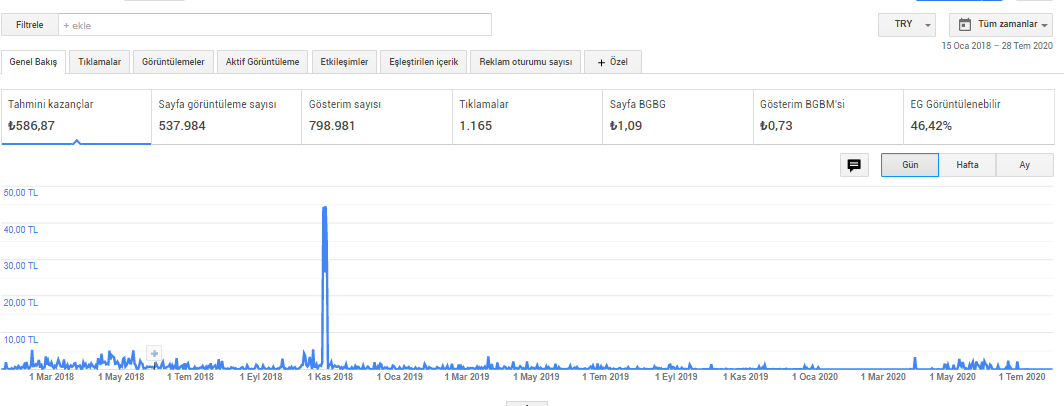
Task: Select the Sayfa görüntüleme sayısı metric card
Action: pos(226,116)
